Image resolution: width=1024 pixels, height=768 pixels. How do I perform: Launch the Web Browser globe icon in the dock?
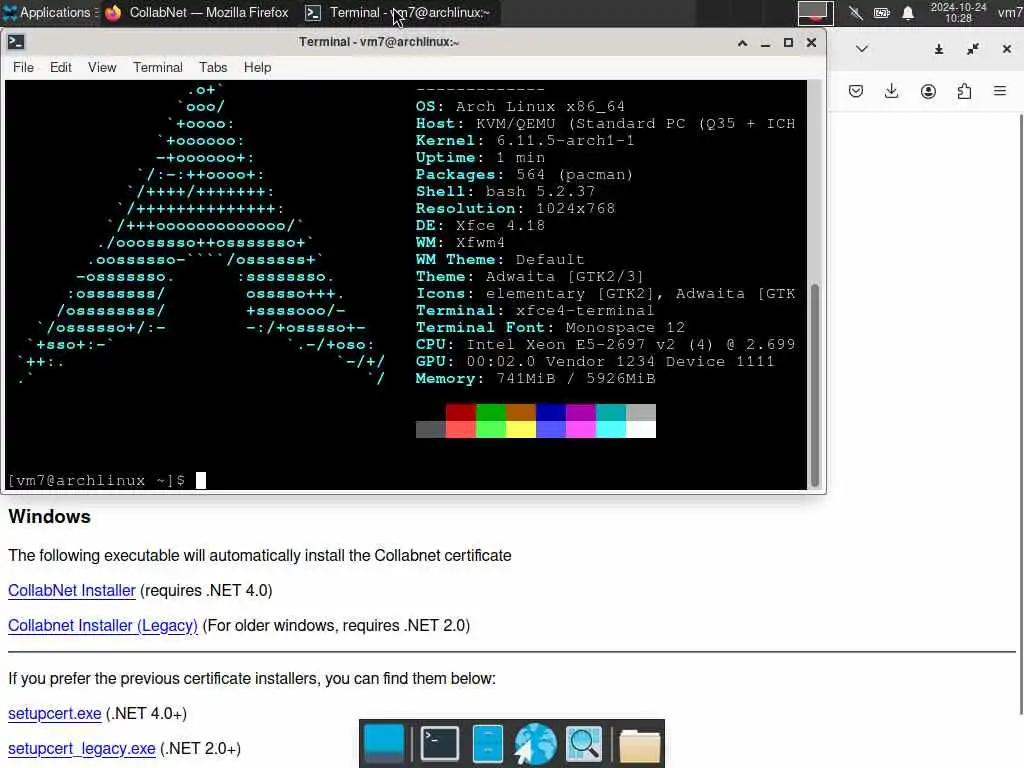click(x=535, y=743)
